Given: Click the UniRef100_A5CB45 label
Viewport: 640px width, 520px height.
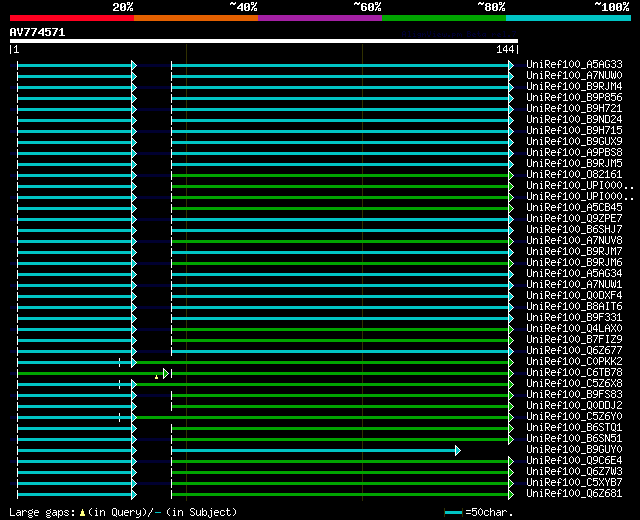Looking at the screenshot, I should click(574, 208).
